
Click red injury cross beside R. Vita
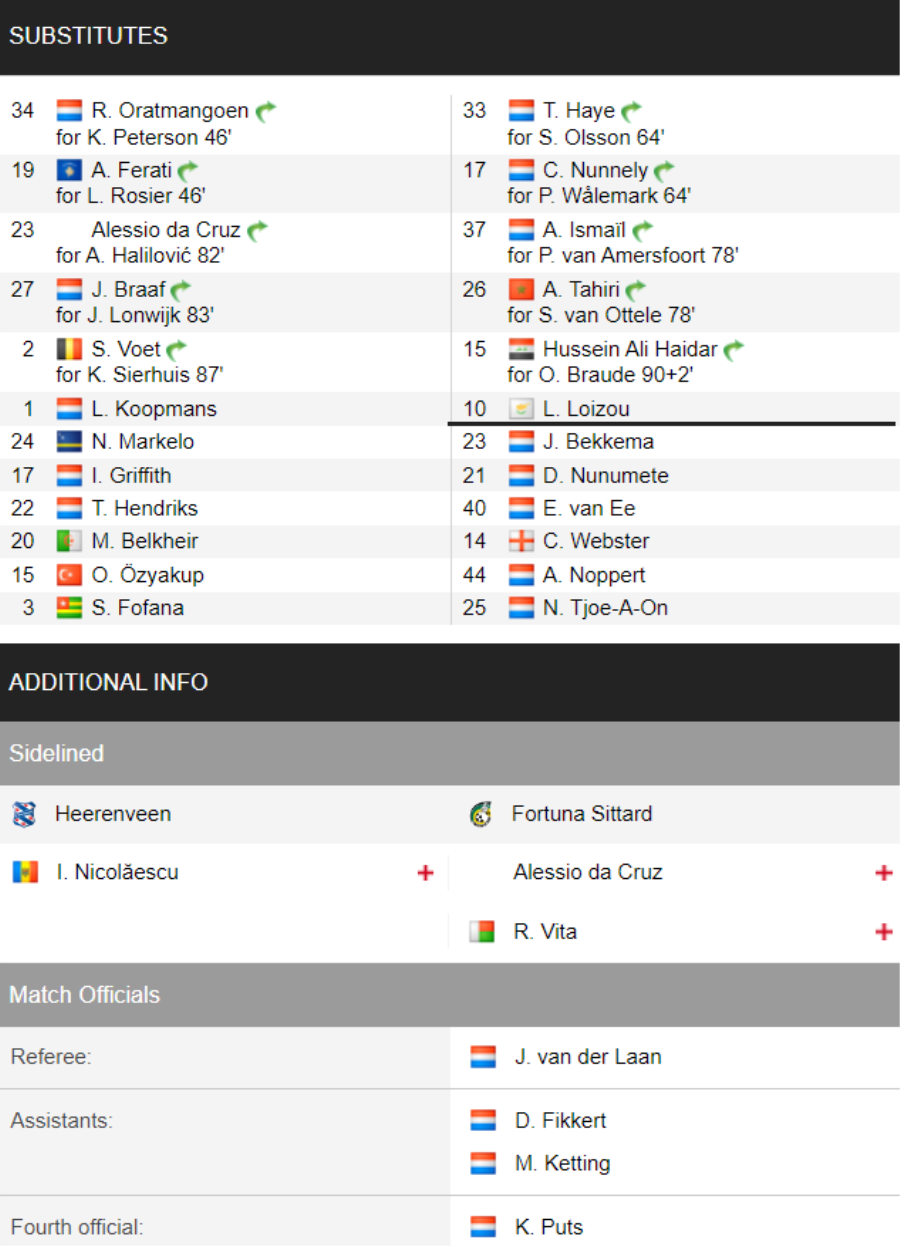(x=883, y=932)
